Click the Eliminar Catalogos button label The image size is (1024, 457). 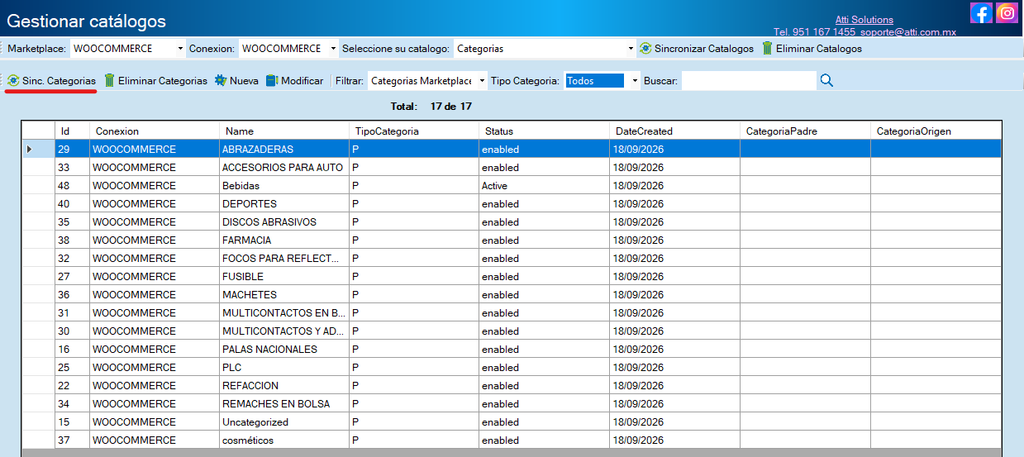click(819, 48)
